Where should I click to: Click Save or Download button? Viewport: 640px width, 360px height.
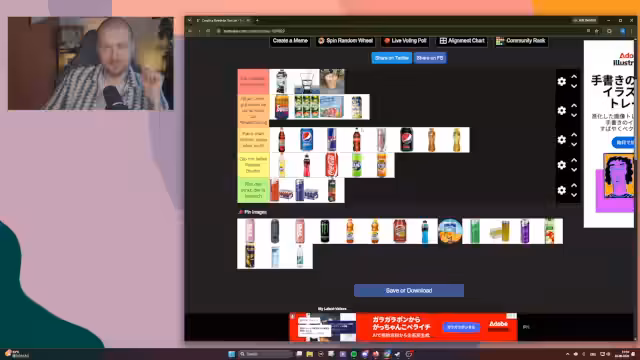(409, 291)
